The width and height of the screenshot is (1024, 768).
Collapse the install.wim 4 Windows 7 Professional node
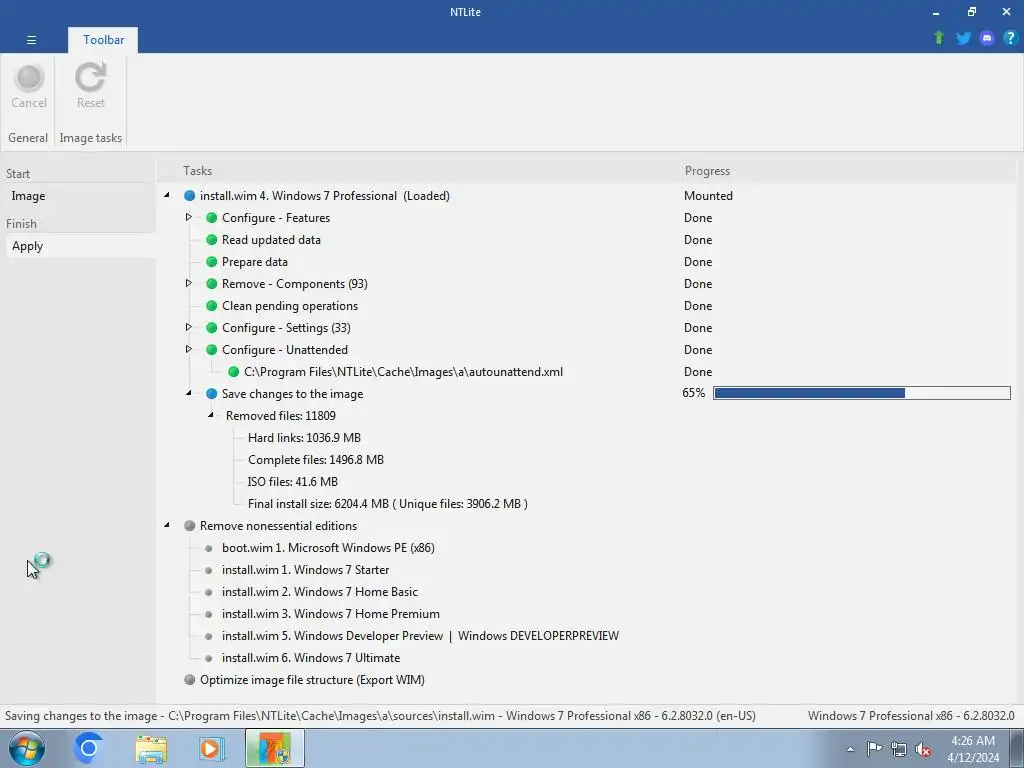tap(167, 195)
